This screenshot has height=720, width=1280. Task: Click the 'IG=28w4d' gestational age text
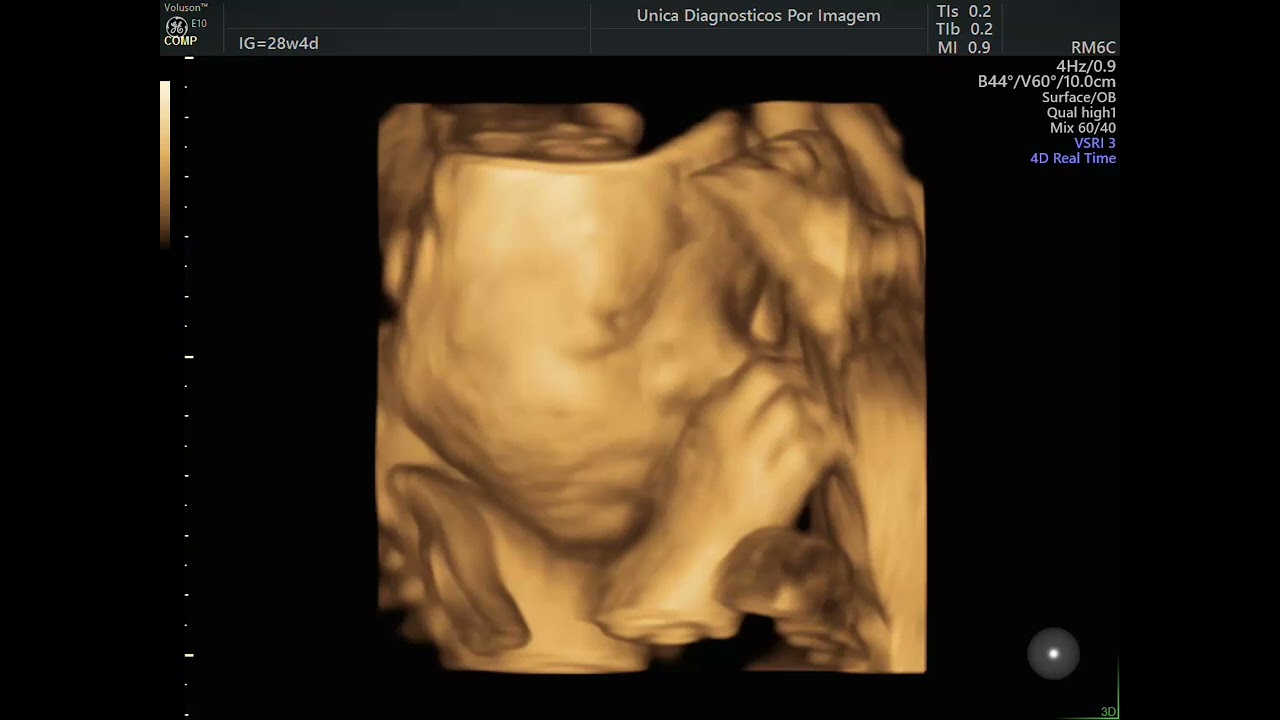279,43
